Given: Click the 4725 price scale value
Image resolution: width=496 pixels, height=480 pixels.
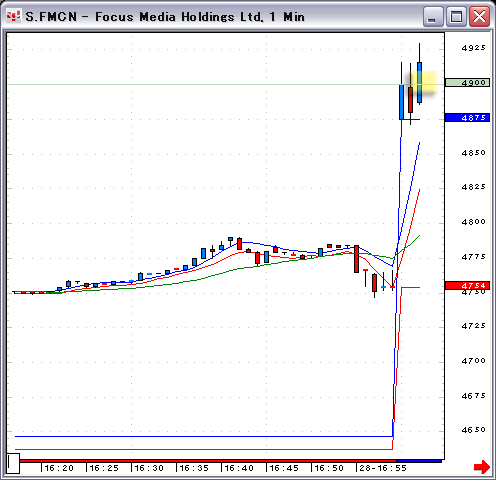Looking at the screenshot, I should point(473,326).
